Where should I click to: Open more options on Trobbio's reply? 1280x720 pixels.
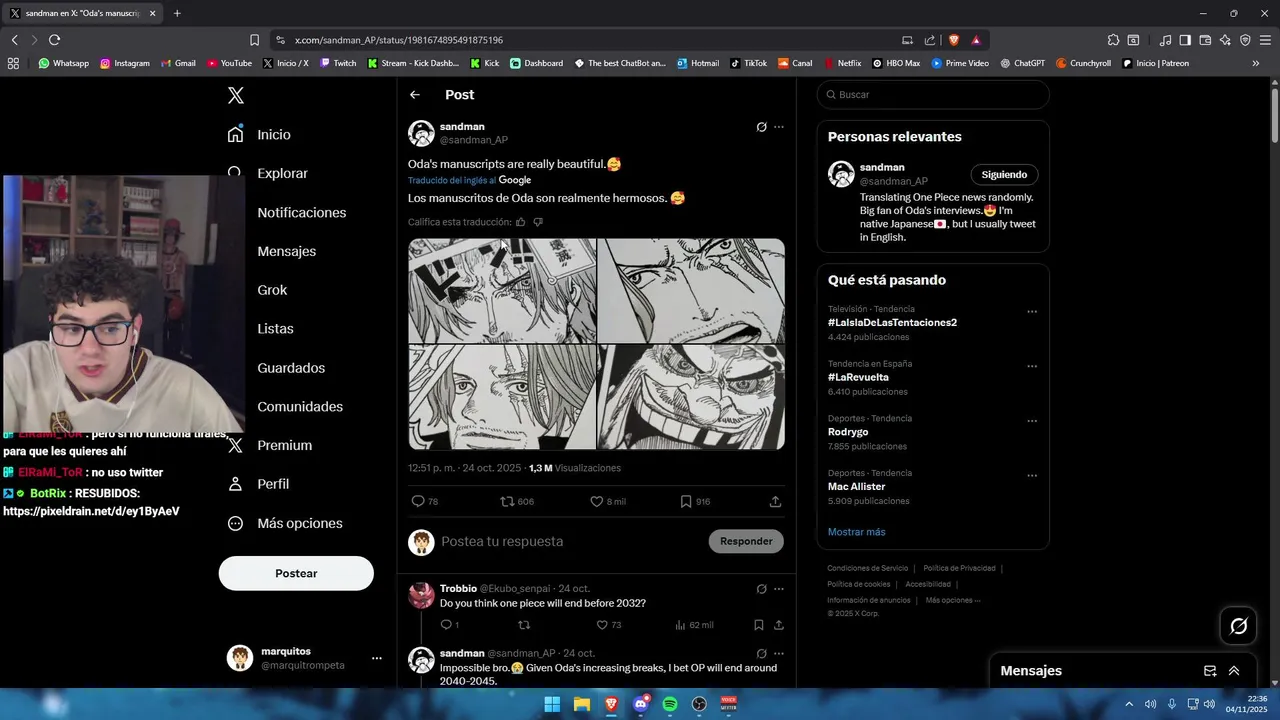779,589
